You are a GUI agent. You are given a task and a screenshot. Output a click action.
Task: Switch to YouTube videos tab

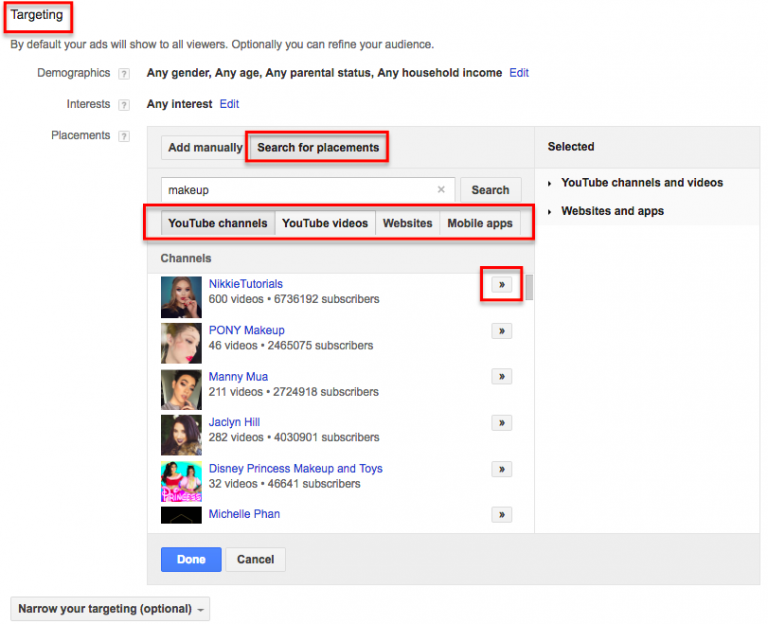click(325, 223)
